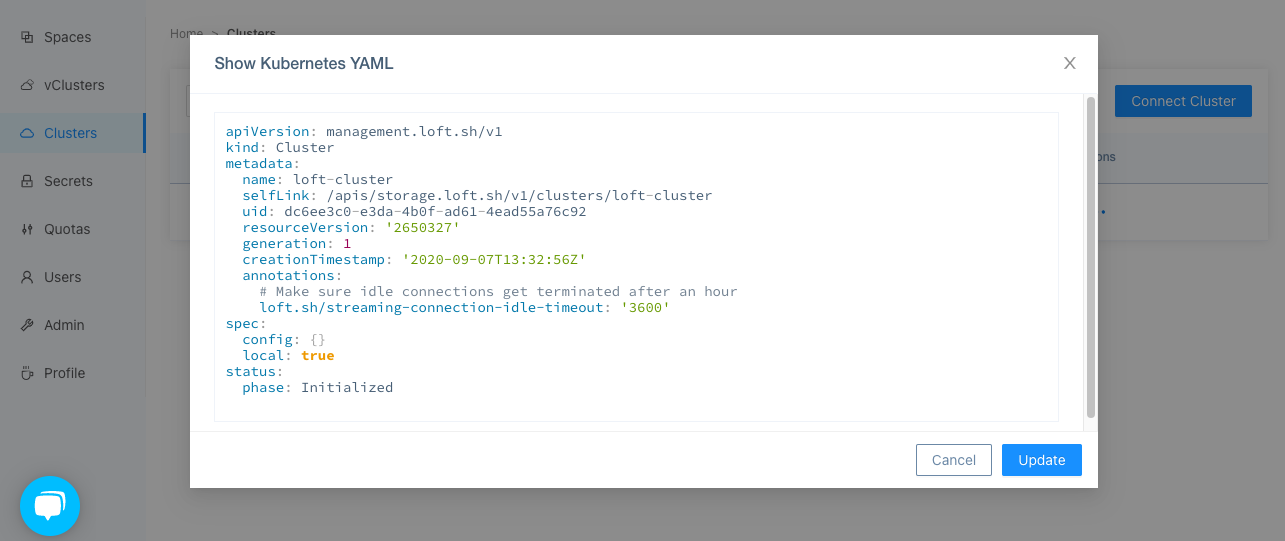Viewport: 1285px width, 541px height.
Task: Open the Secrets menu item
Action: (68, 181)
